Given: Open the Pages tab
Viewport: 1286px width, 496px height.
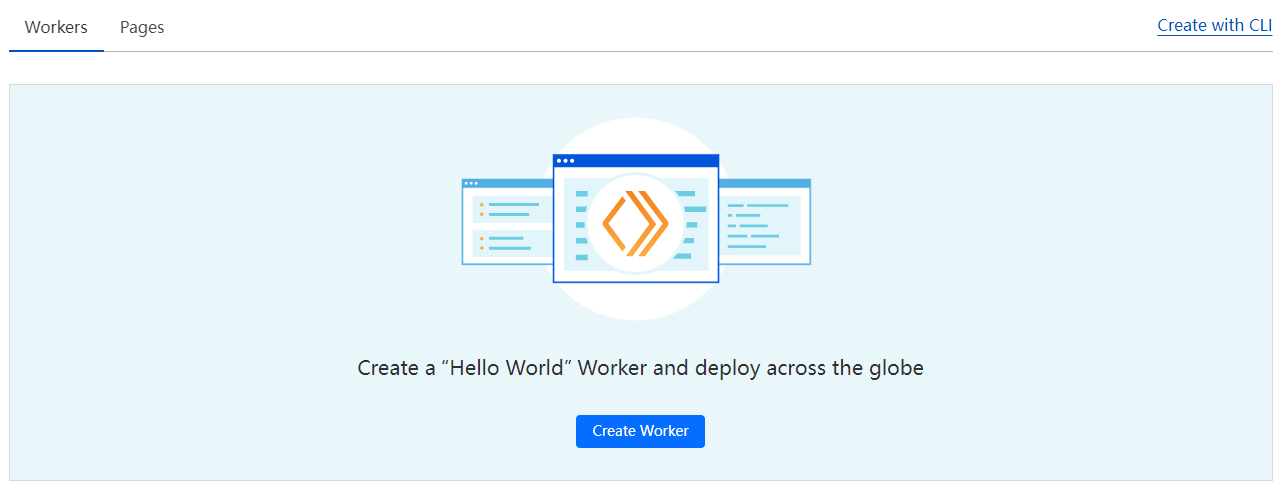Looking at the screenshot, I should pos(142,27).
